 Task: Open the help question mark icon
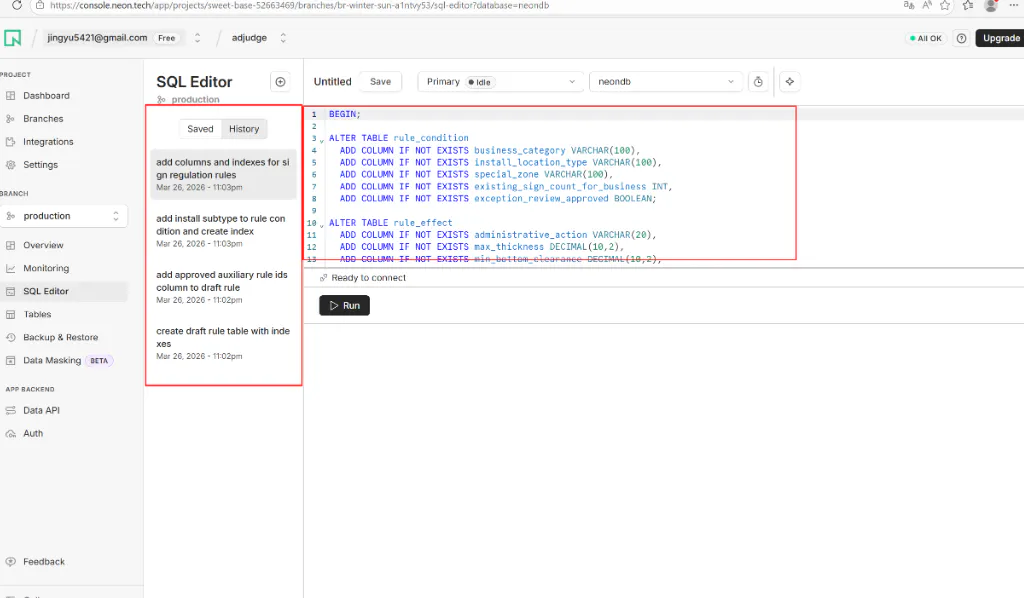click(x=961, y=38)
